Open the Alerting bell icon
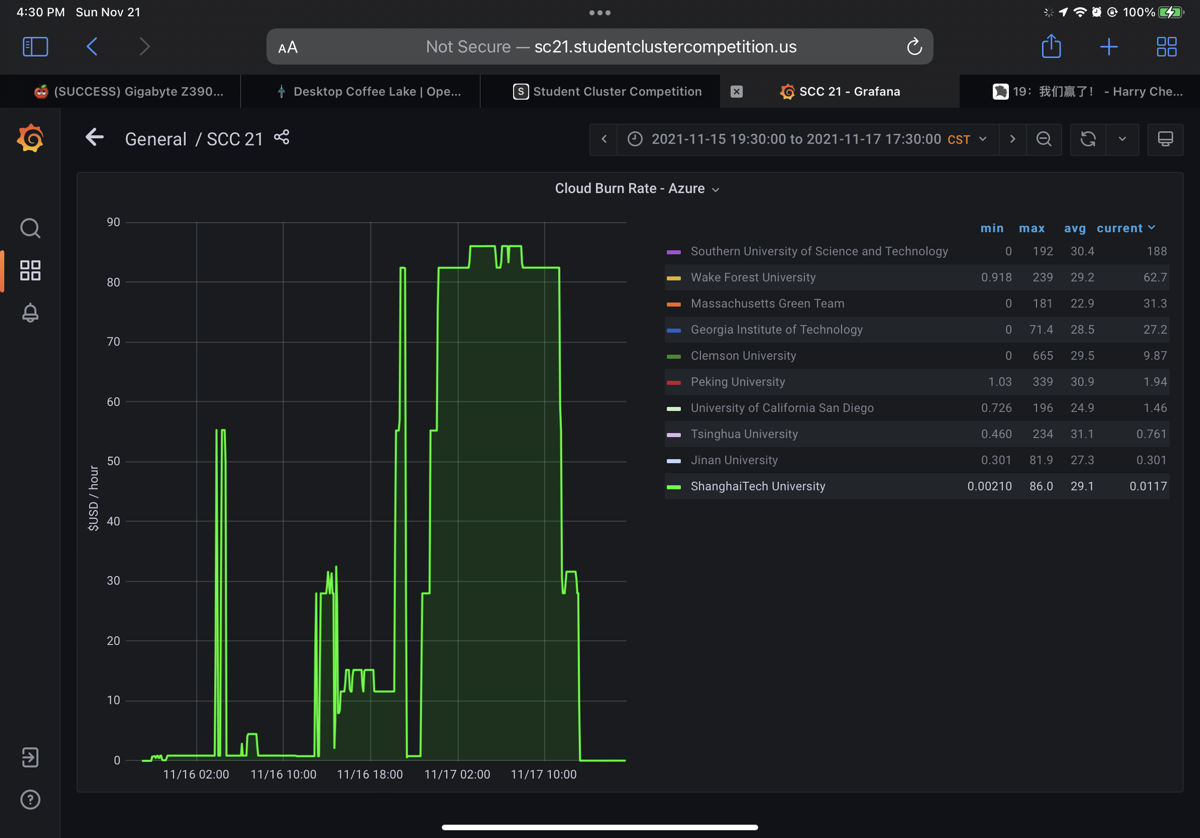Screen dimensions: 1200x838 (30, 312)
